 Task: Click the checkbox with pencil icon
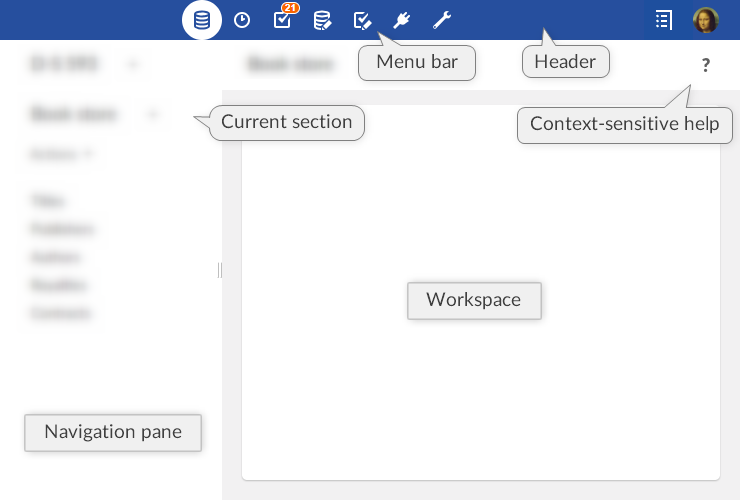363,20
